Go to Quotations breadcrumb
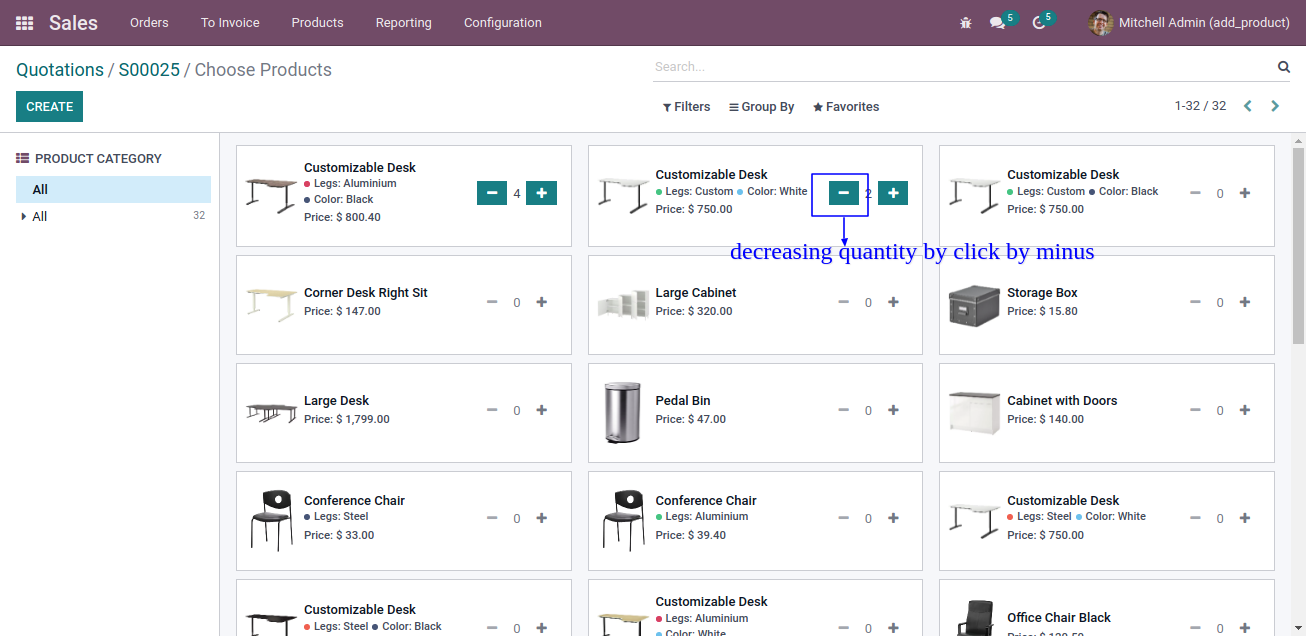This screenshot has height=636, width=1306. [x=60, y=70]
